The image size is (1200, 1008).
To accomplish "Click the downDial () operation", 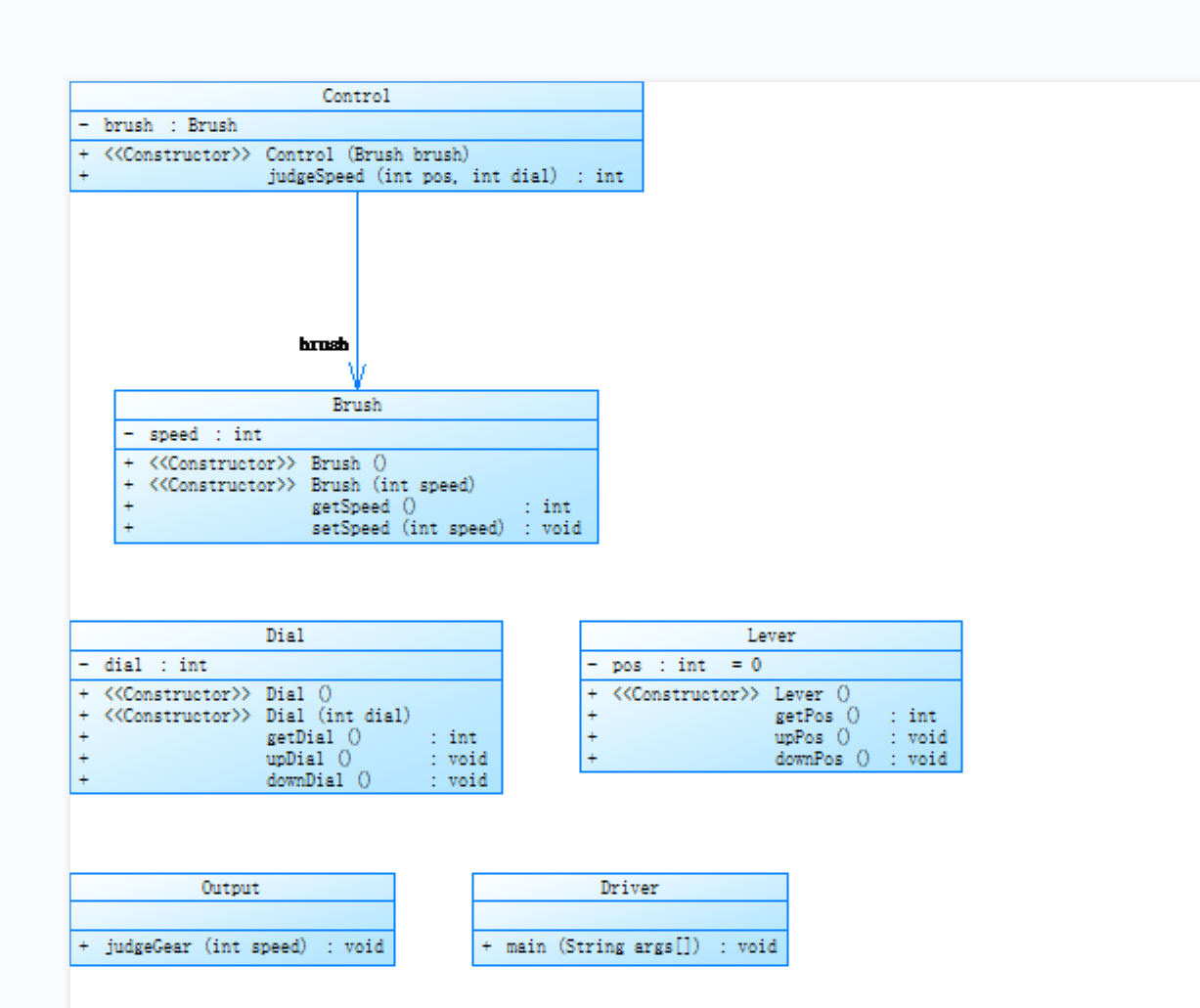I will [x=284, y=780].
